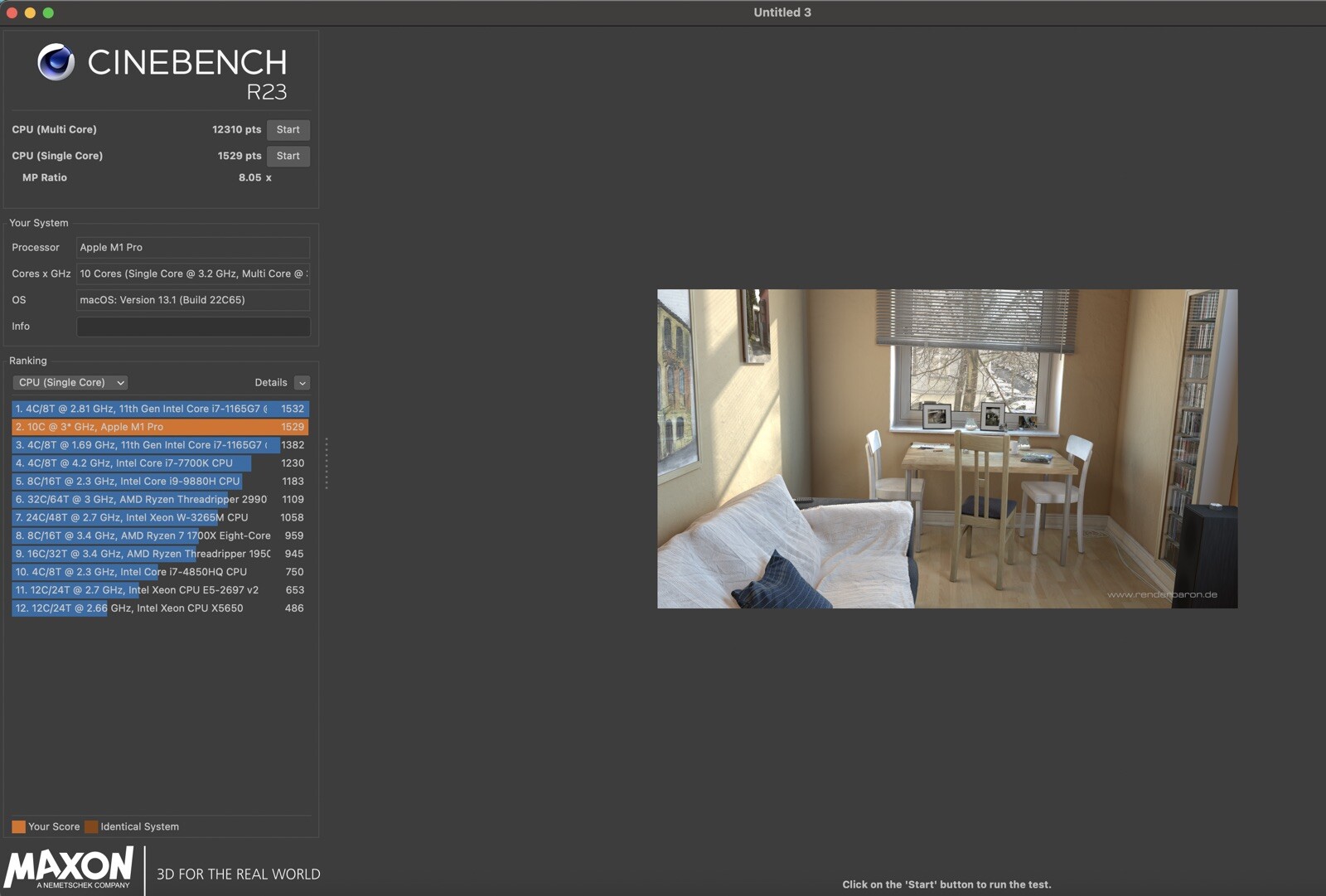Select the AMD Ryzen 7 1700X ranking row
The height and width of the screenshot is (896, 1326).
coord(160,535)
